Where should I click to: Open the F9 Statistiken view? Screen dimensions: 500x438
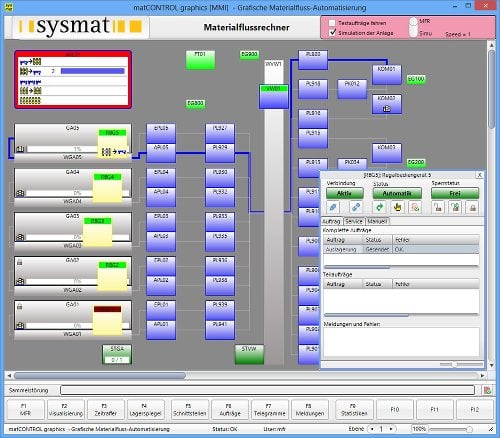pyautogui.click(x=354, y=410)
